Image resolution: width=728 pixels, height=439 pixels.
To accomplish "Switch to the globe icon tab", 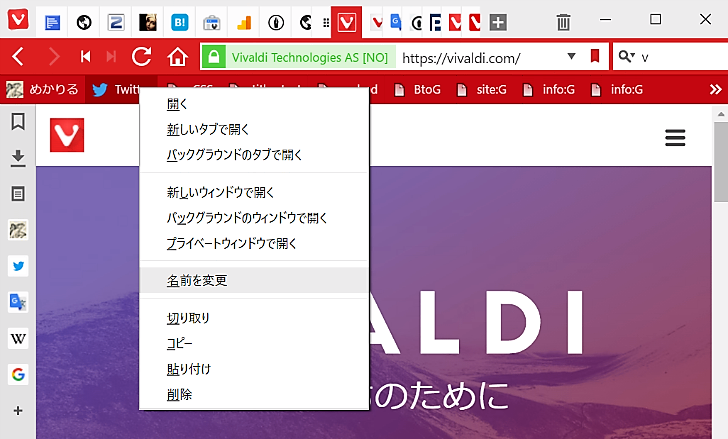I will click(84, 22).
